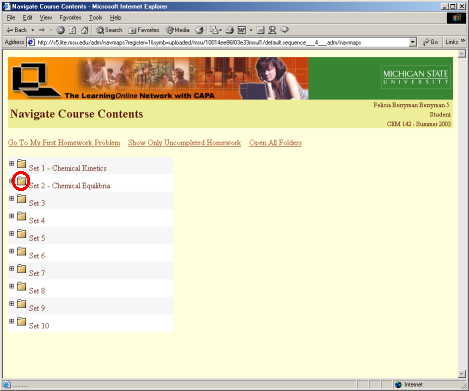Open the Favorites pane toolbar button

pos(144,30)
